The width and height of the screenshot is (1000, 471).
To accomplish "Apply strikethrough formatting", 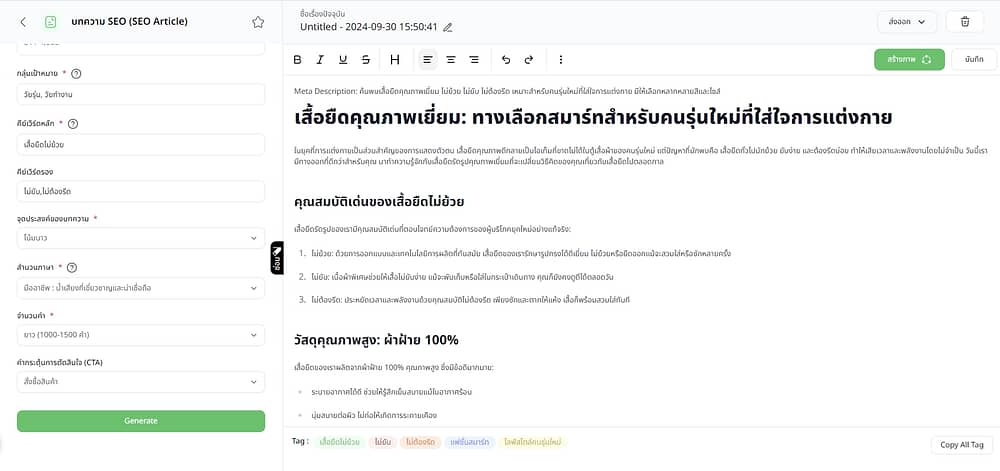I will 366,60.
